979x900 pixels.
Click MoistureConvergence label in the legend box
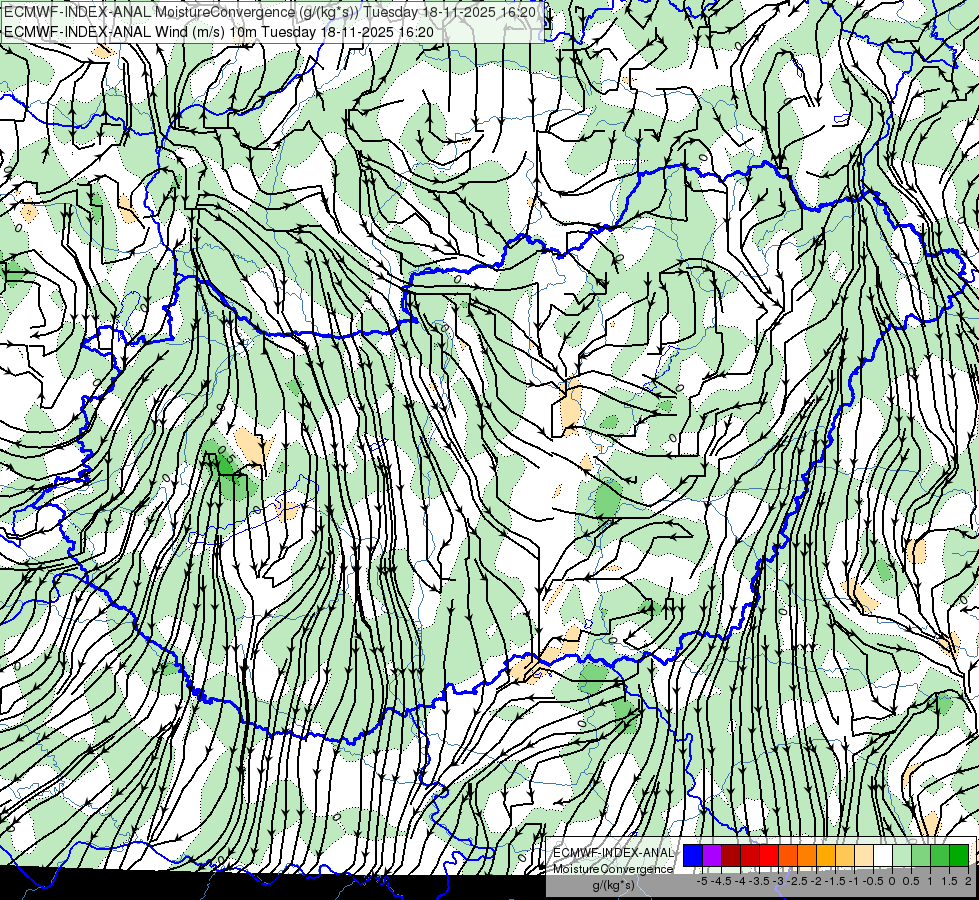click(613, 869)
